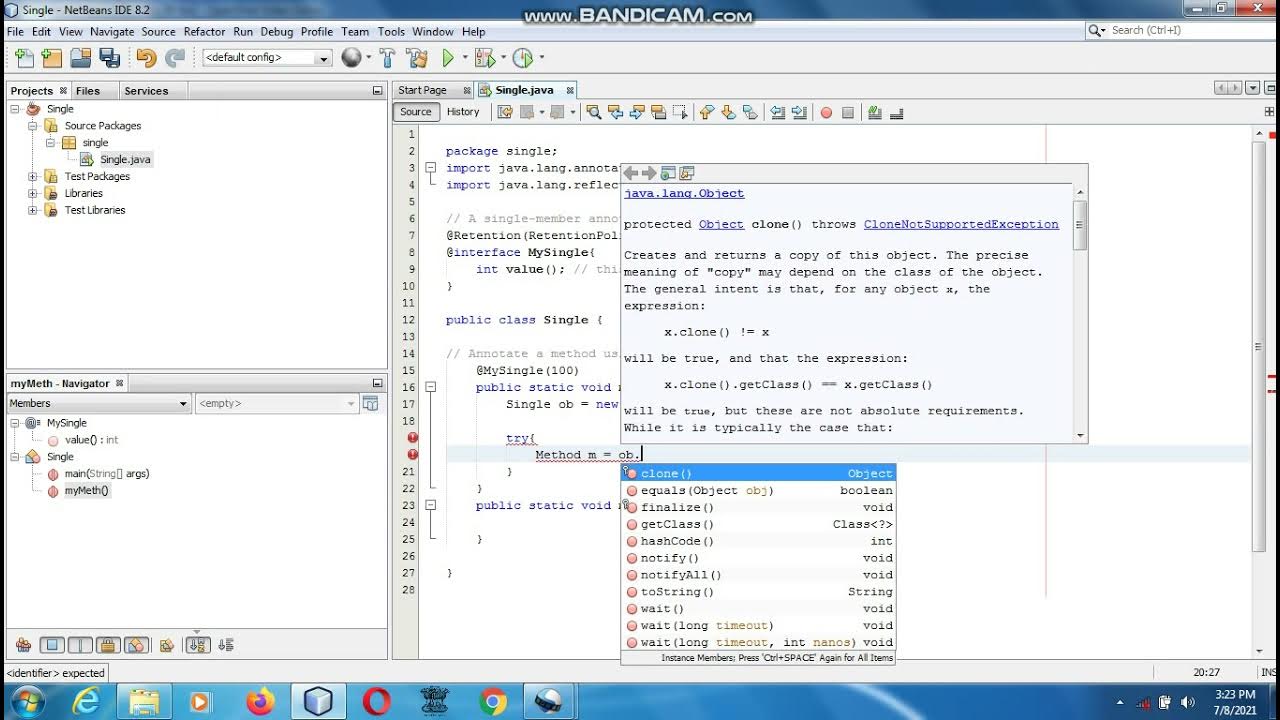Expand the Test Packages node
Image resolution: width=1280 pixels, height=720 pixels.
coord(32,177)
